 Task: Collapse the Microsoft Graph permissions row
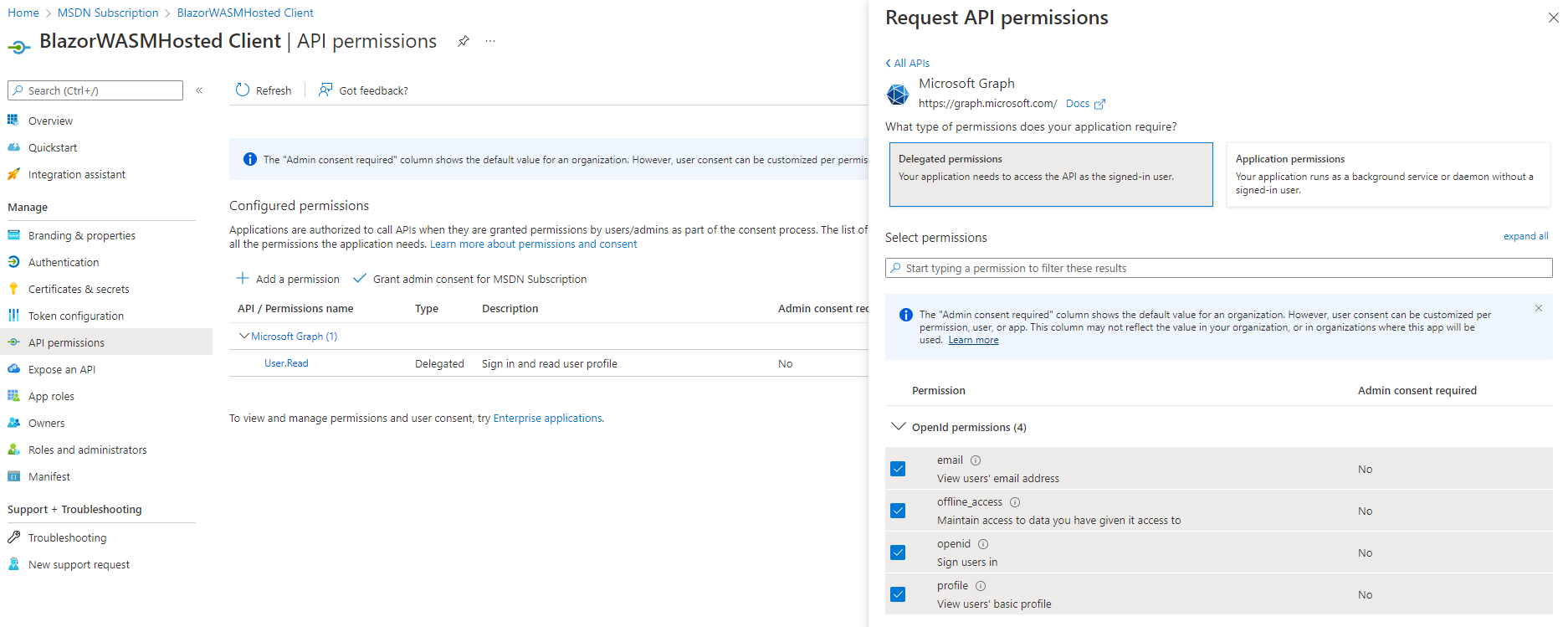tap(243, 337)
